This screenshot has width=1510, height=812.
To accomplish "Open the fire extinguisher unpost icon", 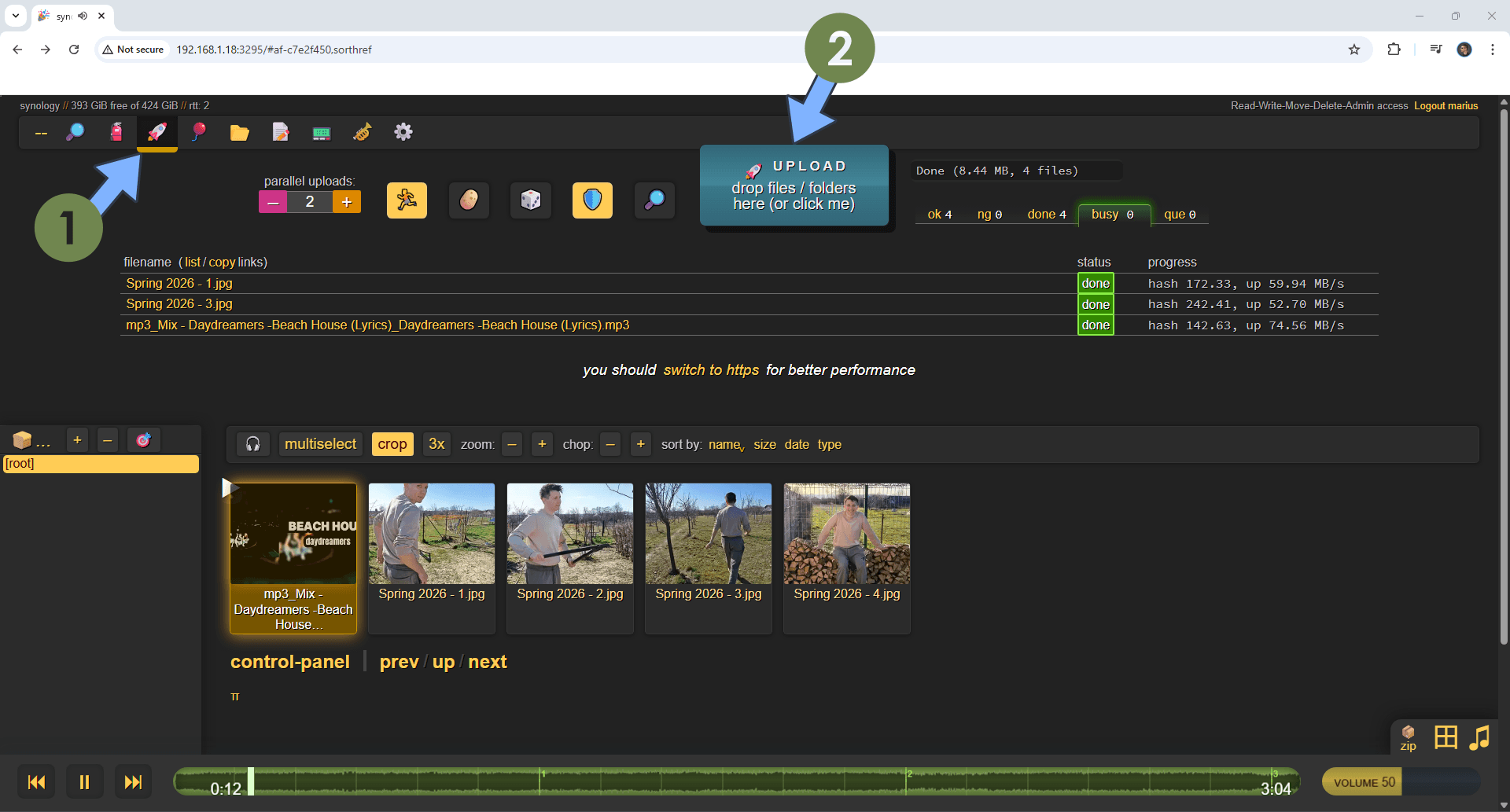I will pos(116,132).
